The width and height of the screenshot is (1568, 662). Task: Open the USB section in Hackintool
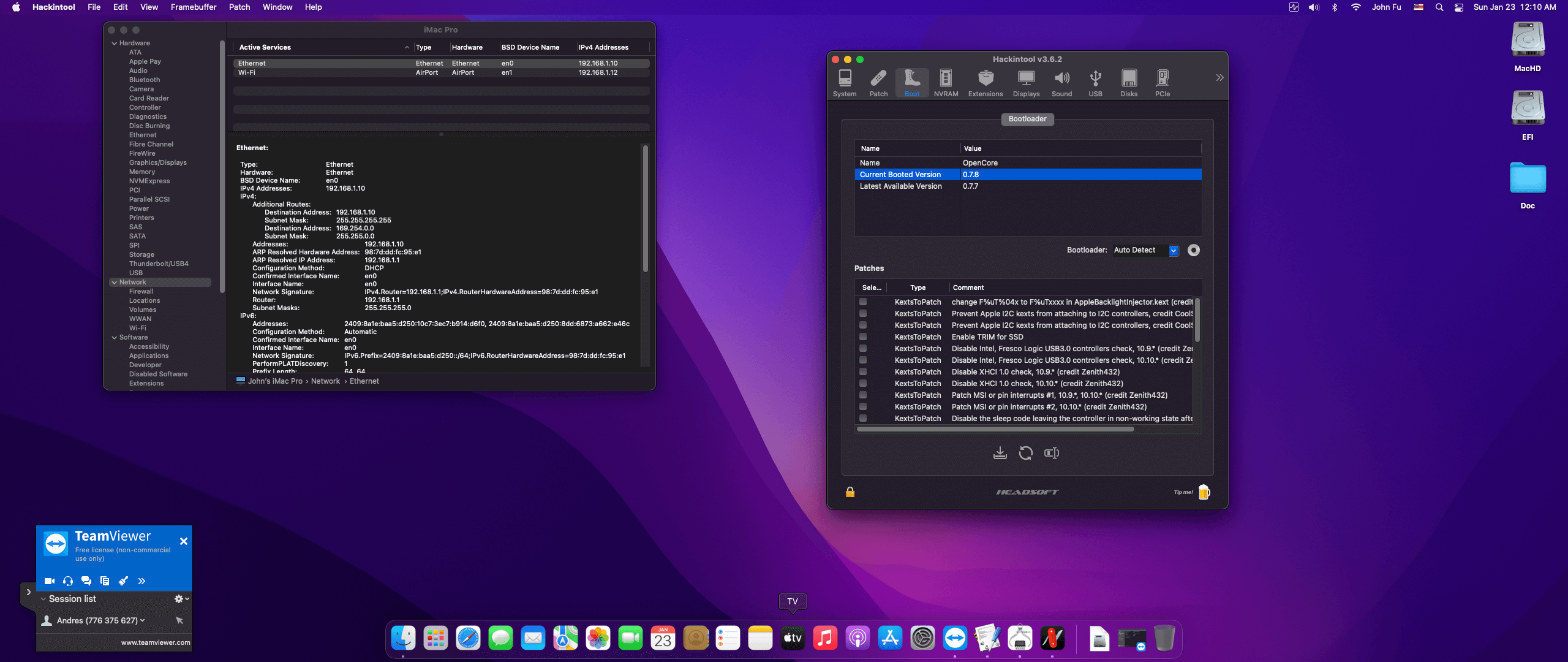[x=1095, y=83]
